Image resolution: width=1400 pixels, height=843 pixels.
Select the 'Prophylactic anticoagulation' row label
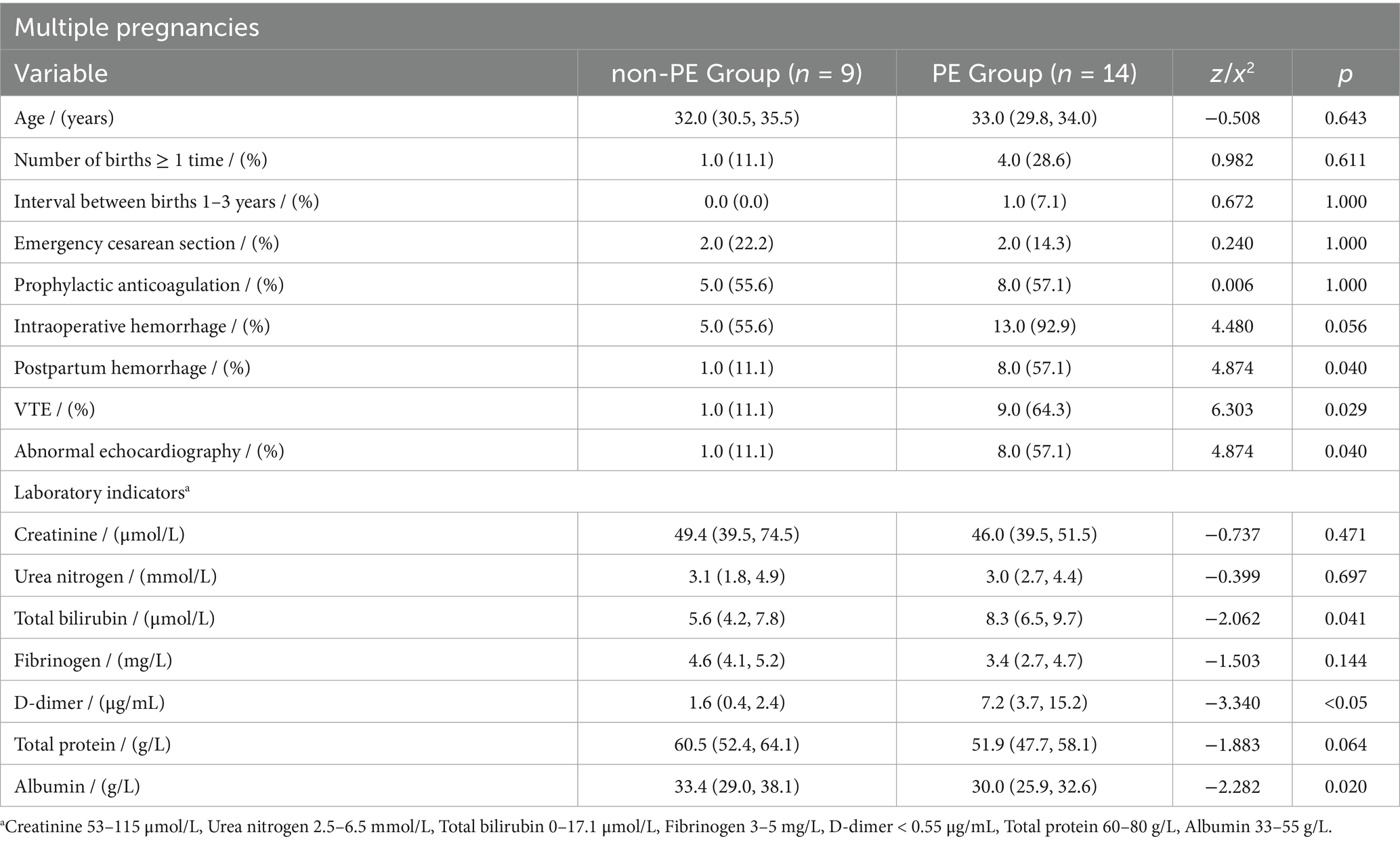point(148,285)
